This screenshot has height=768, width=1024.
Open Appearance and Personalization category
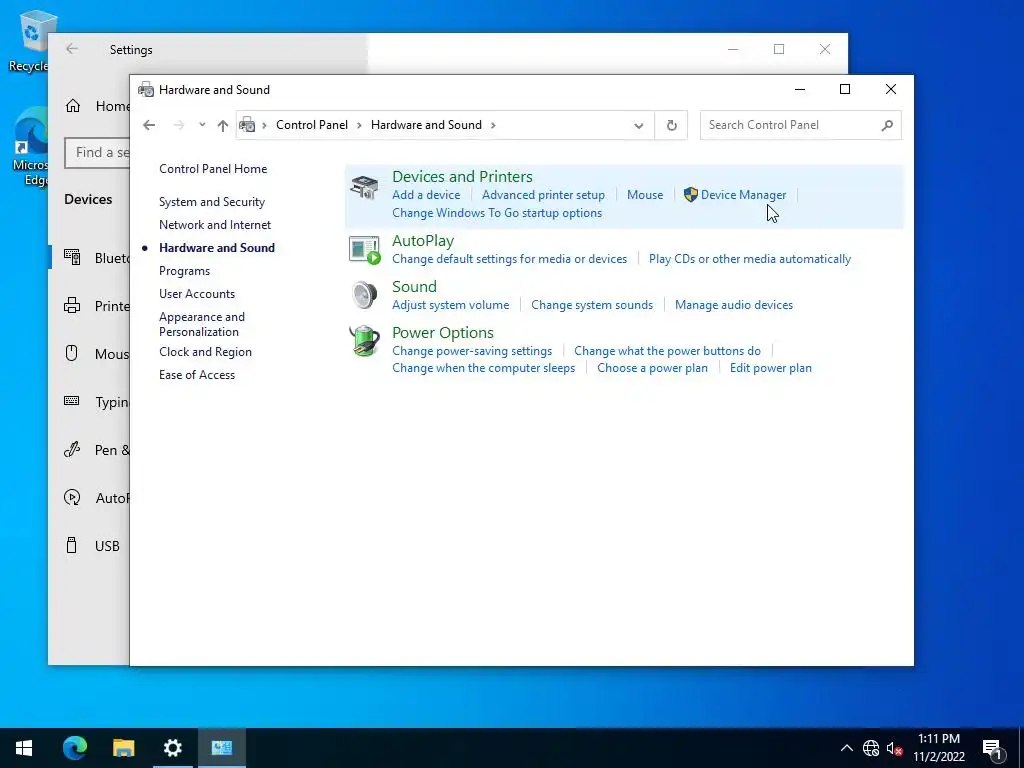(202, 324)
